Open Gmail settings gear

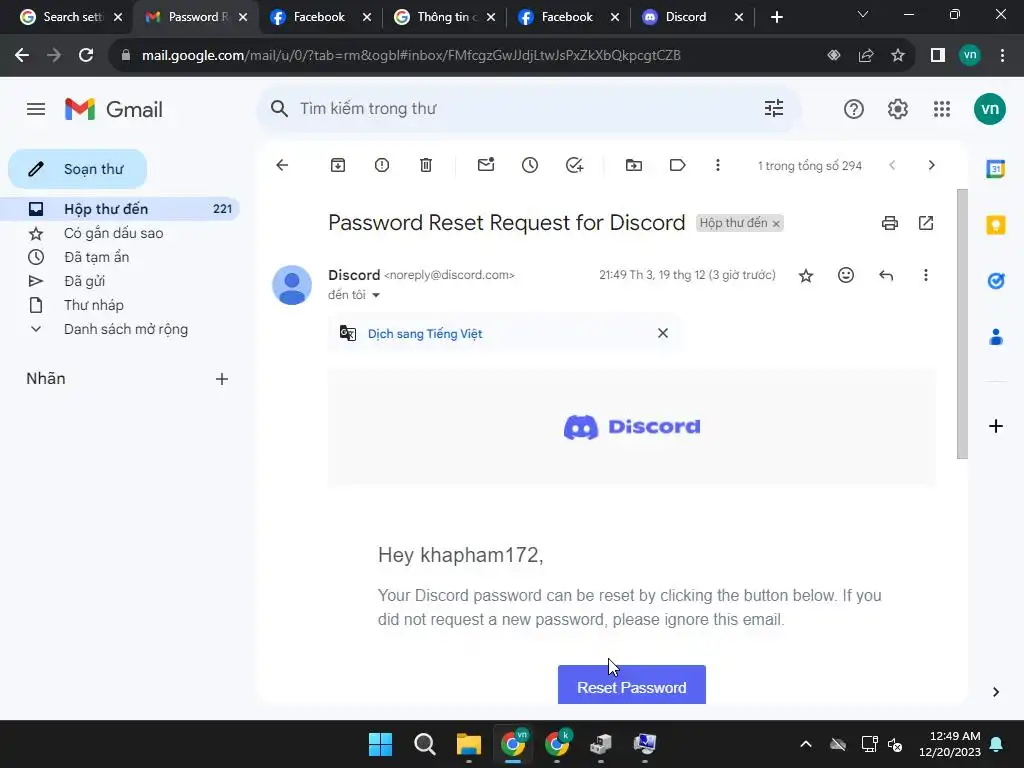(898, 109)
